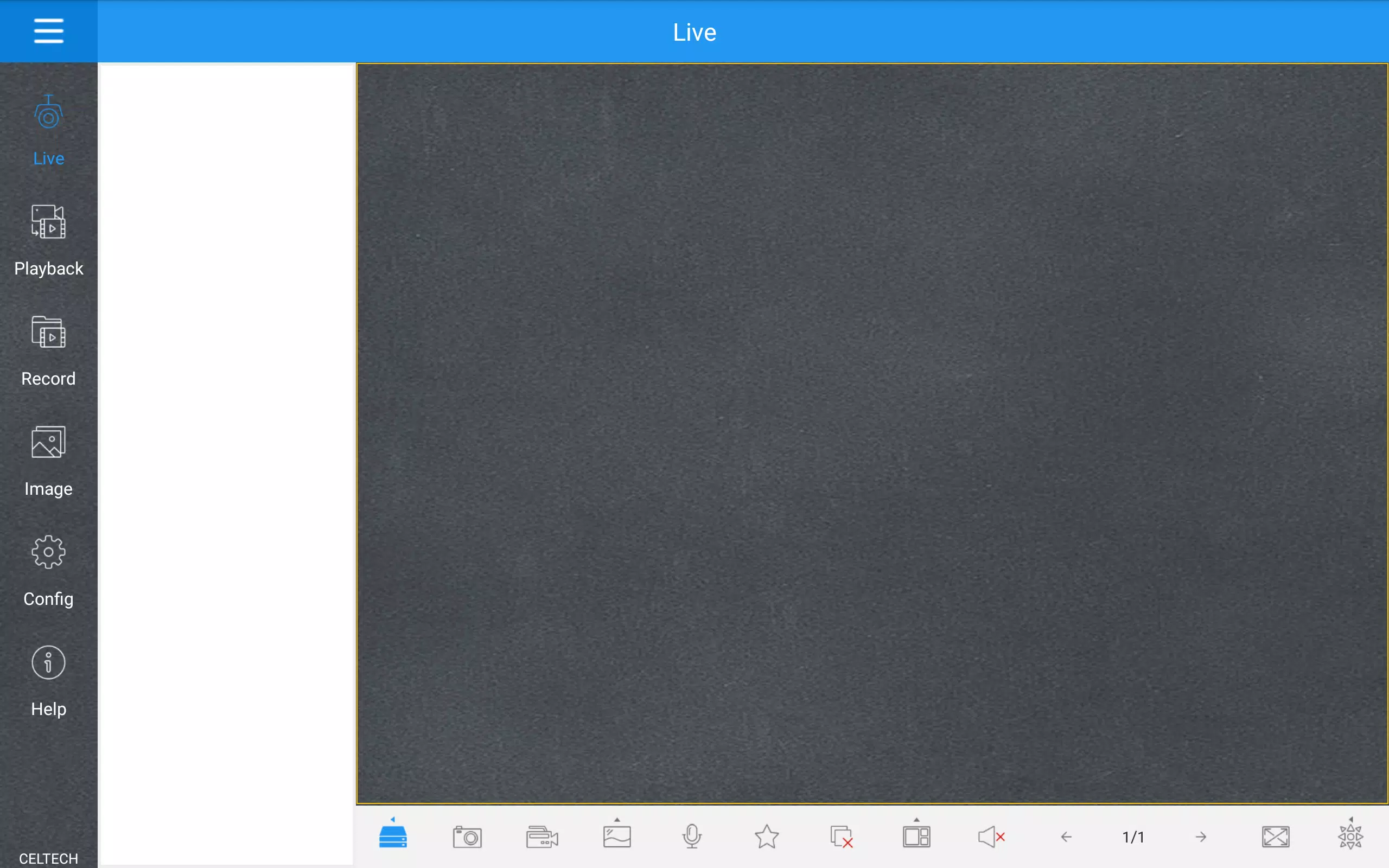Screen dimensions: 1389x868
Task: Activate microphone talk icon
Action: pyautogui.click(x=692, y=837)
